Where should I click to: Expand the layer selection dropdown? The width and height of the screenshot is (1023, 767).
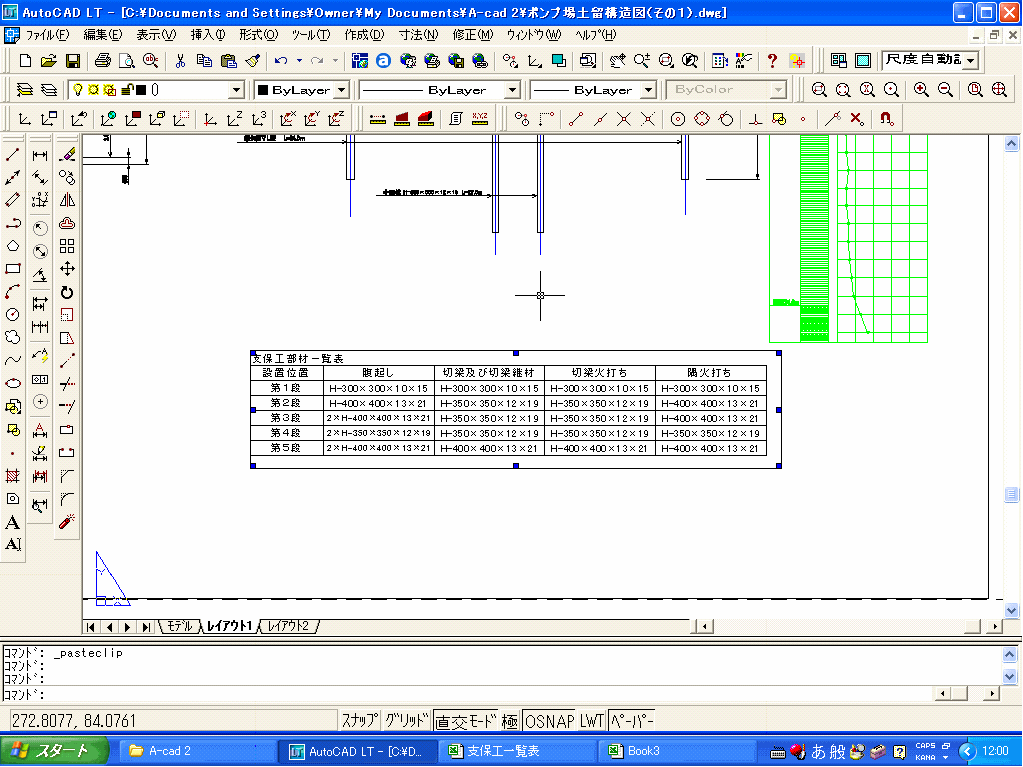[236, 90]
